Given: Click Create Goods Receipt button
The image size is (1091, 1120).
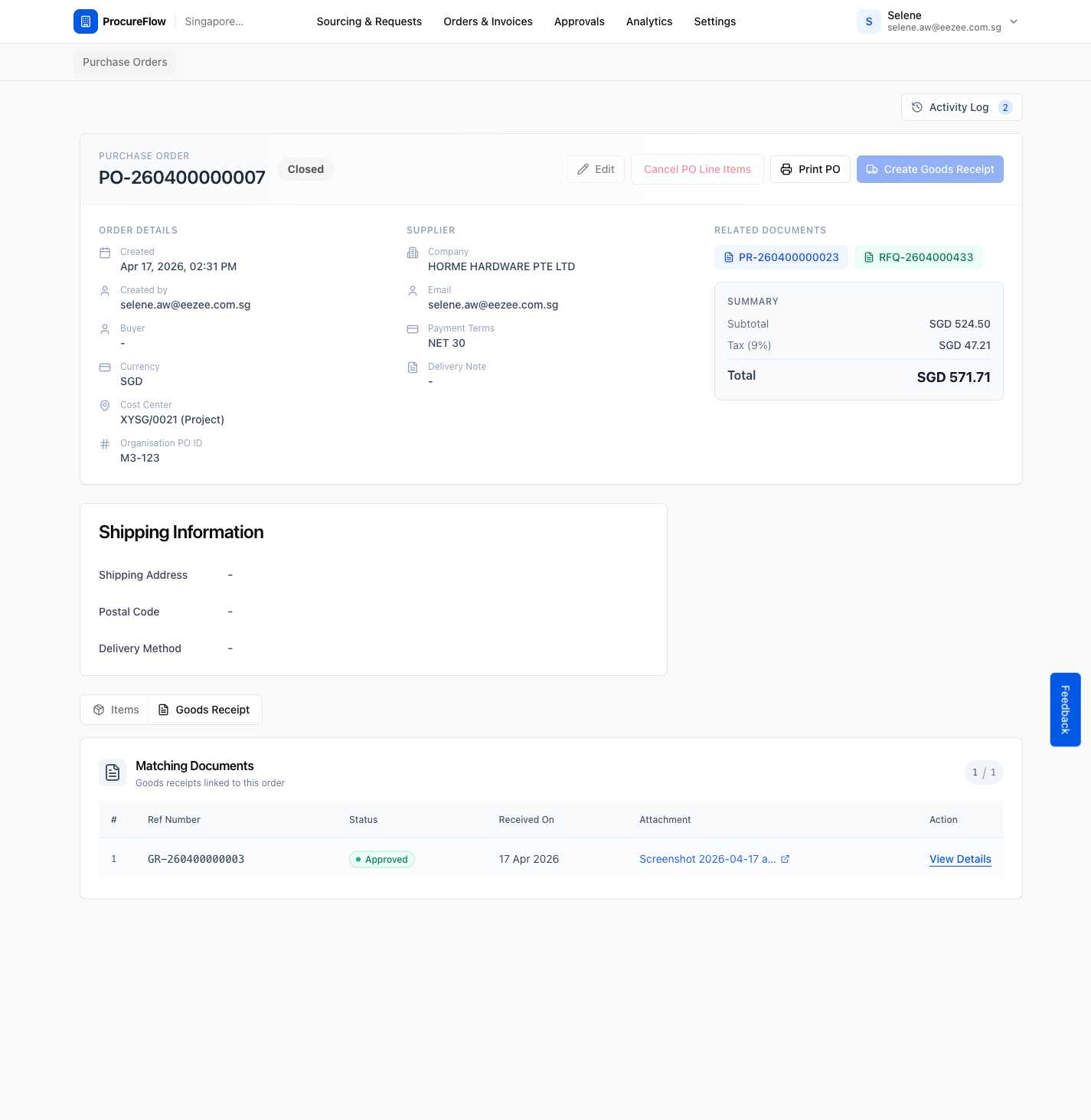Looking at the screenshot, I should (x=930, y=169).
